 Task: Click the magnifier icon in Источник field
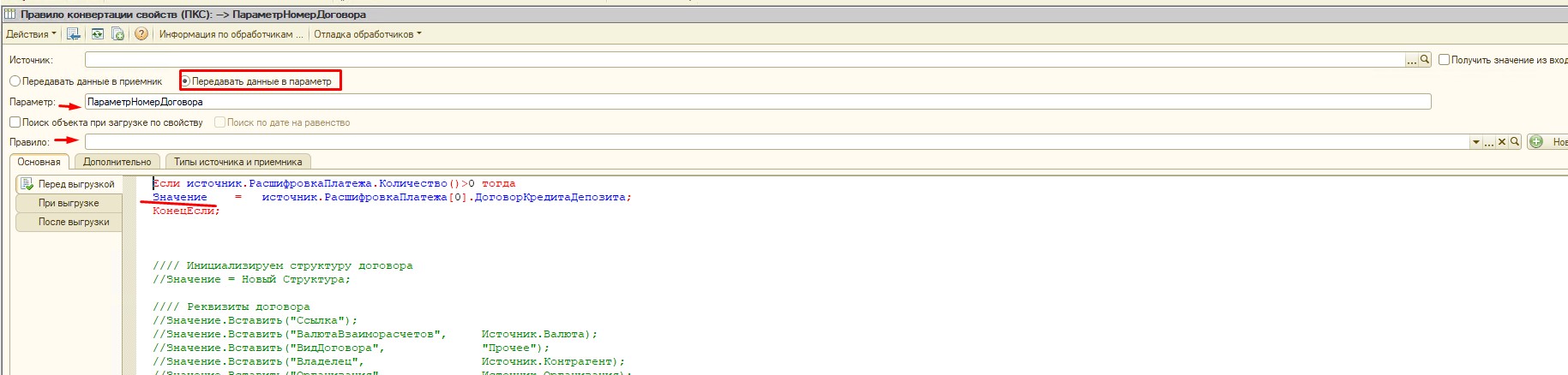coord(1425,60)
